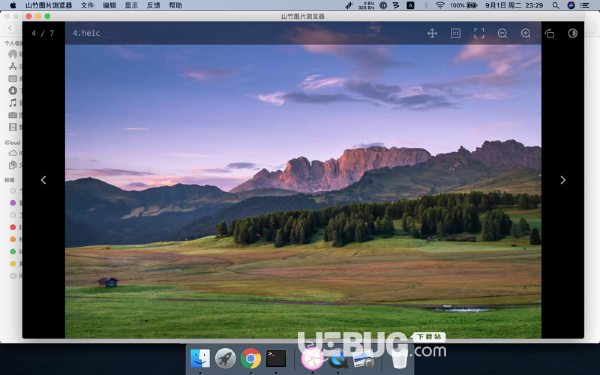The image size is (600, 375).
Task: Open the 显示 menu
Action: 131,5
